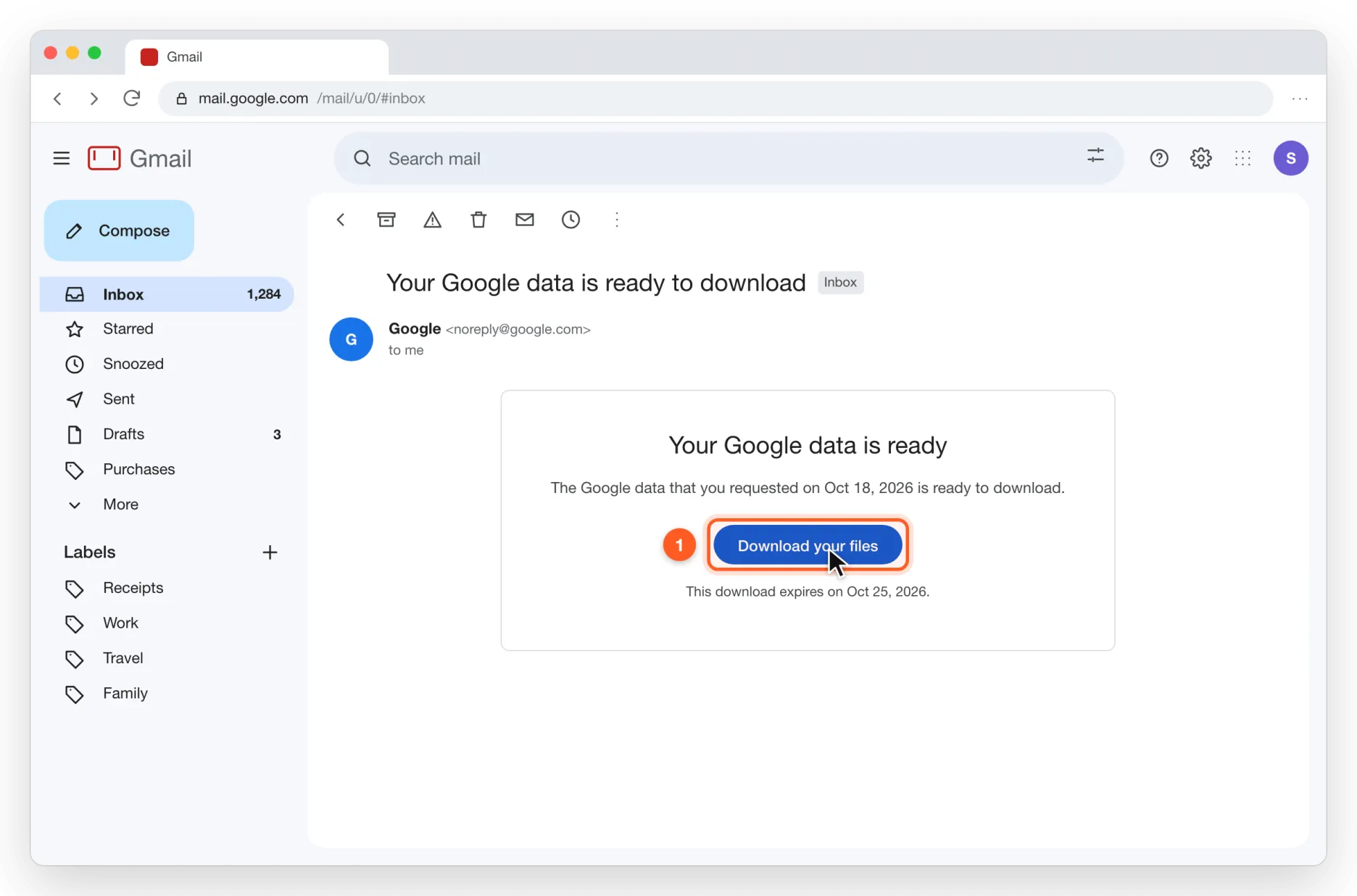
Task: Click the Gmail logo
Action: 139,158
